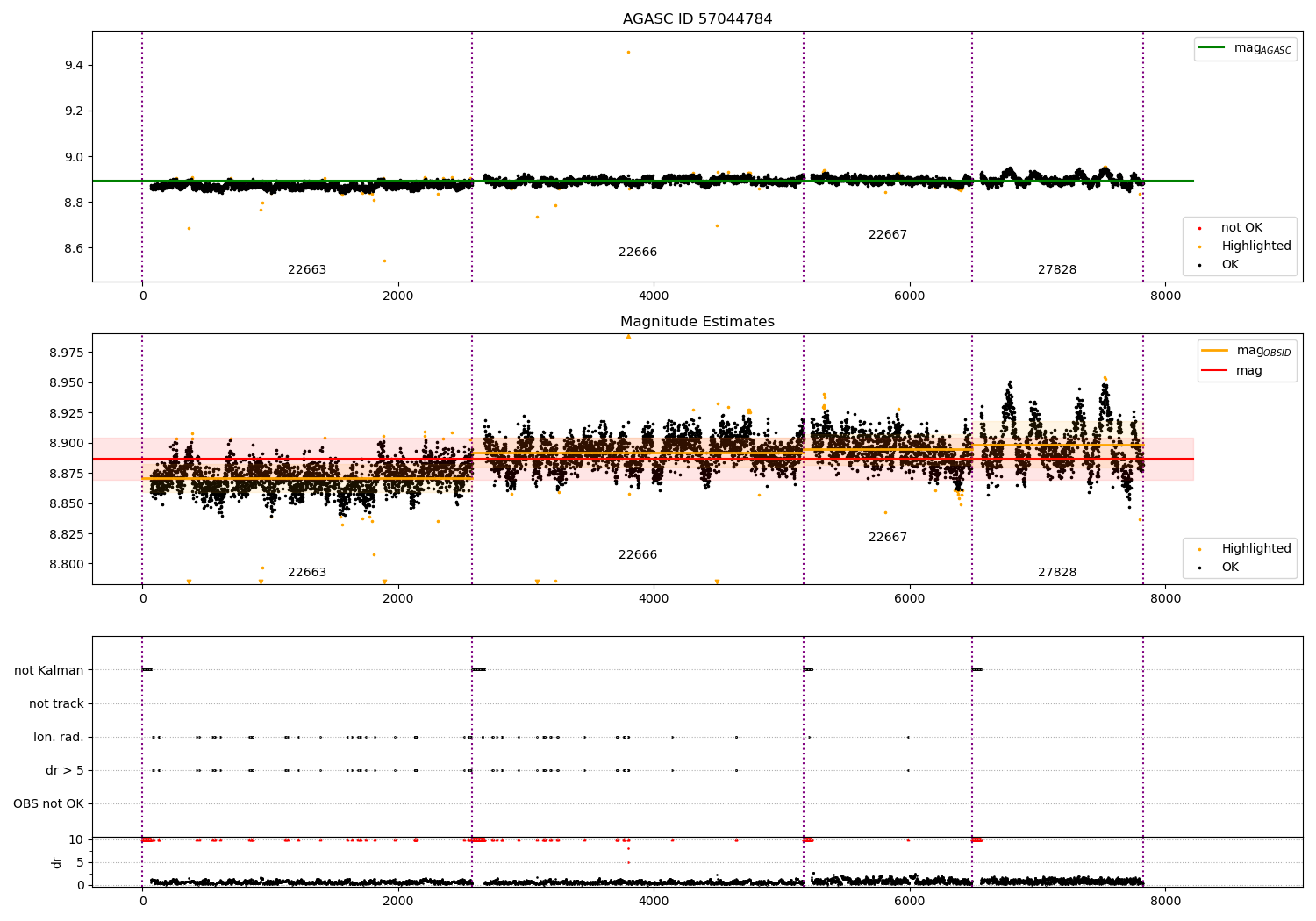The height and width of the screenshot is (921, 1316).
Task: Click the top plot's 'OK' legend entry
Action: coord(1230,265)
